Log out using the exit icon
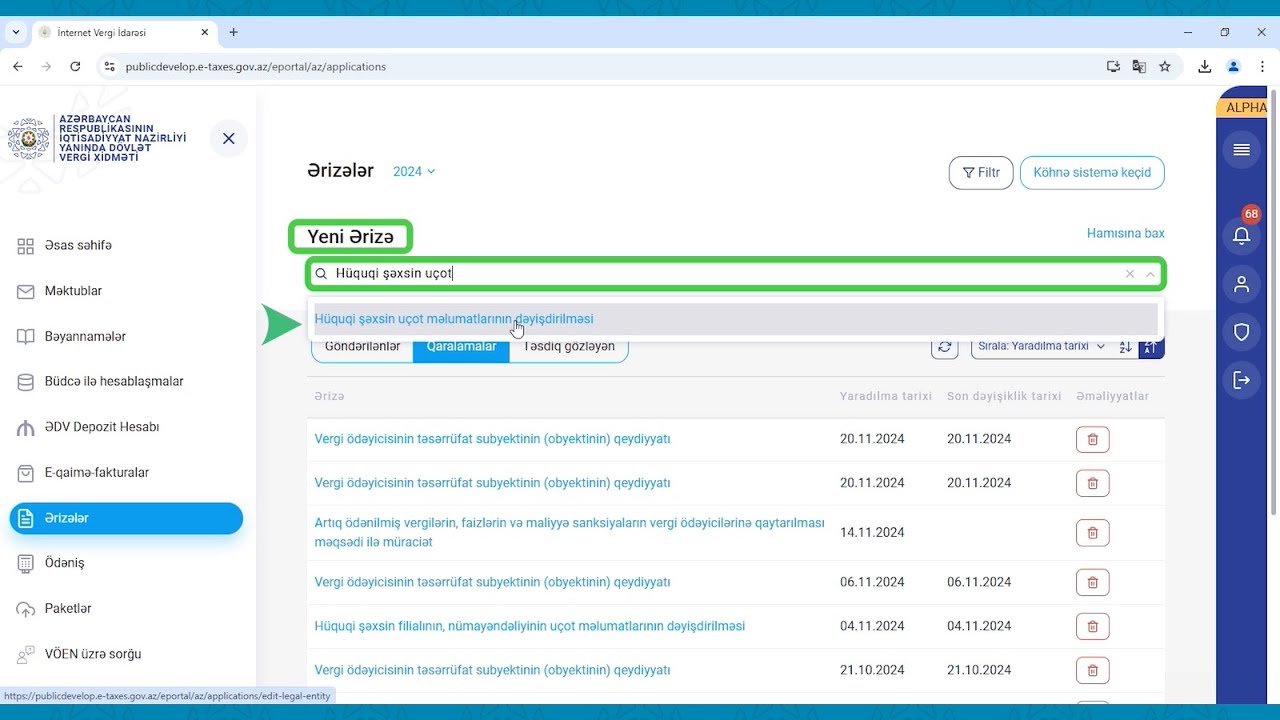Viewport: 1280px width, 720px height. [x=1242, y=380]
